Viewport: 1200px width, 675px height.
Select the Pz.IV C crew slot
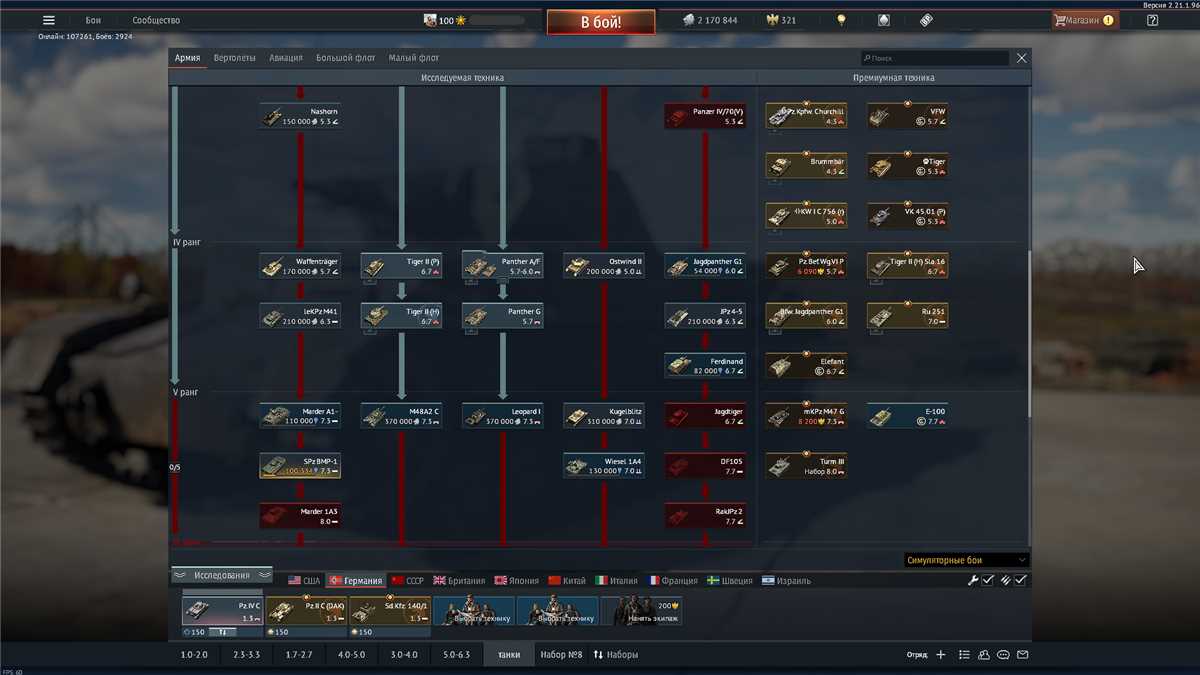[x=222, y=610]
